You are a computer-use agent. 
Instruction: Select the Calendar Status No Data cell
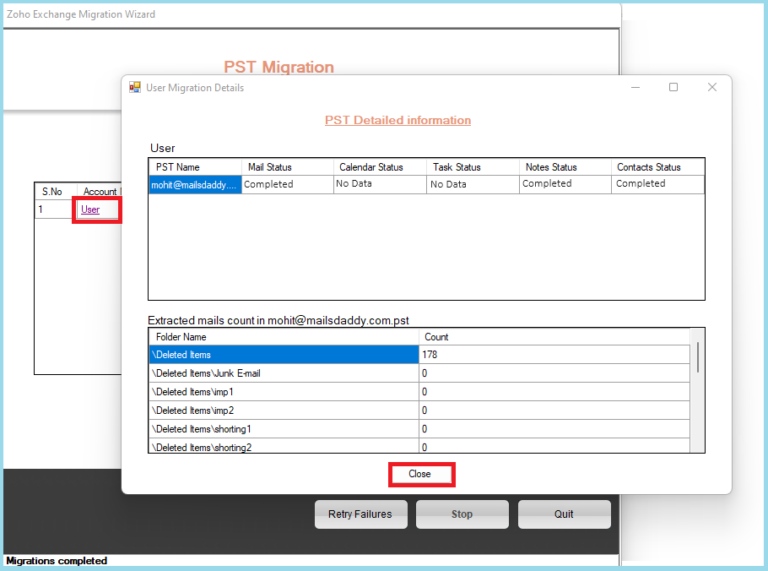(x=380, y=185)
